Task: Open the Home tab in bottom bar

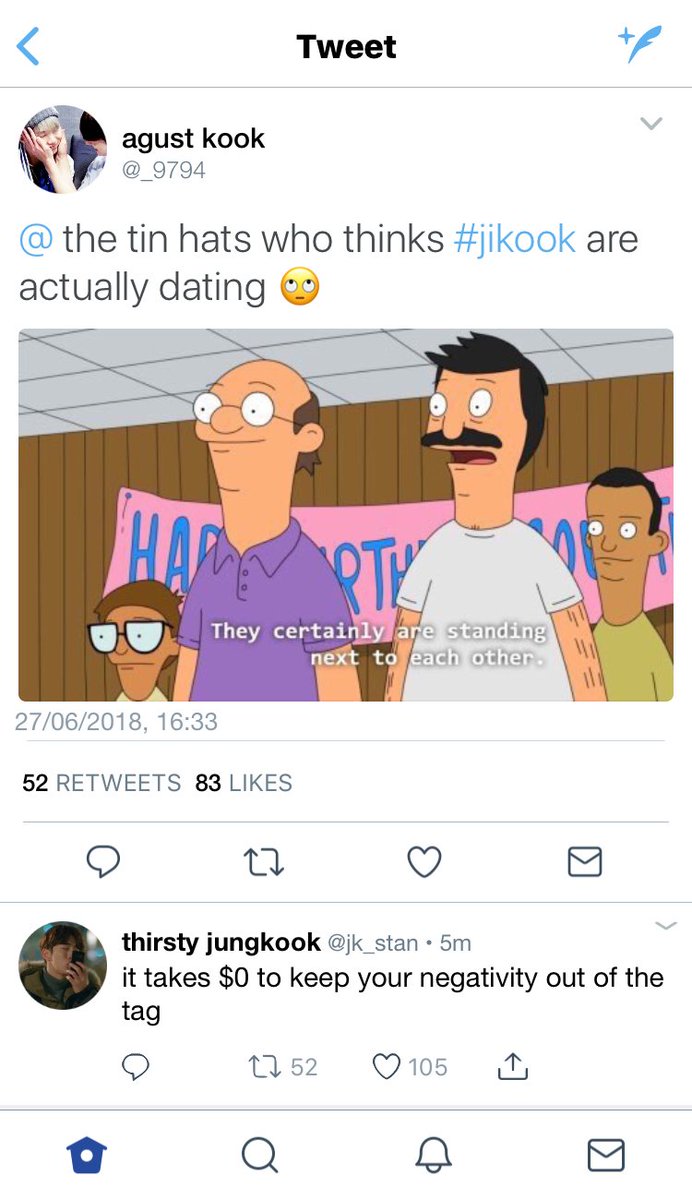Action: (87, 1155)
